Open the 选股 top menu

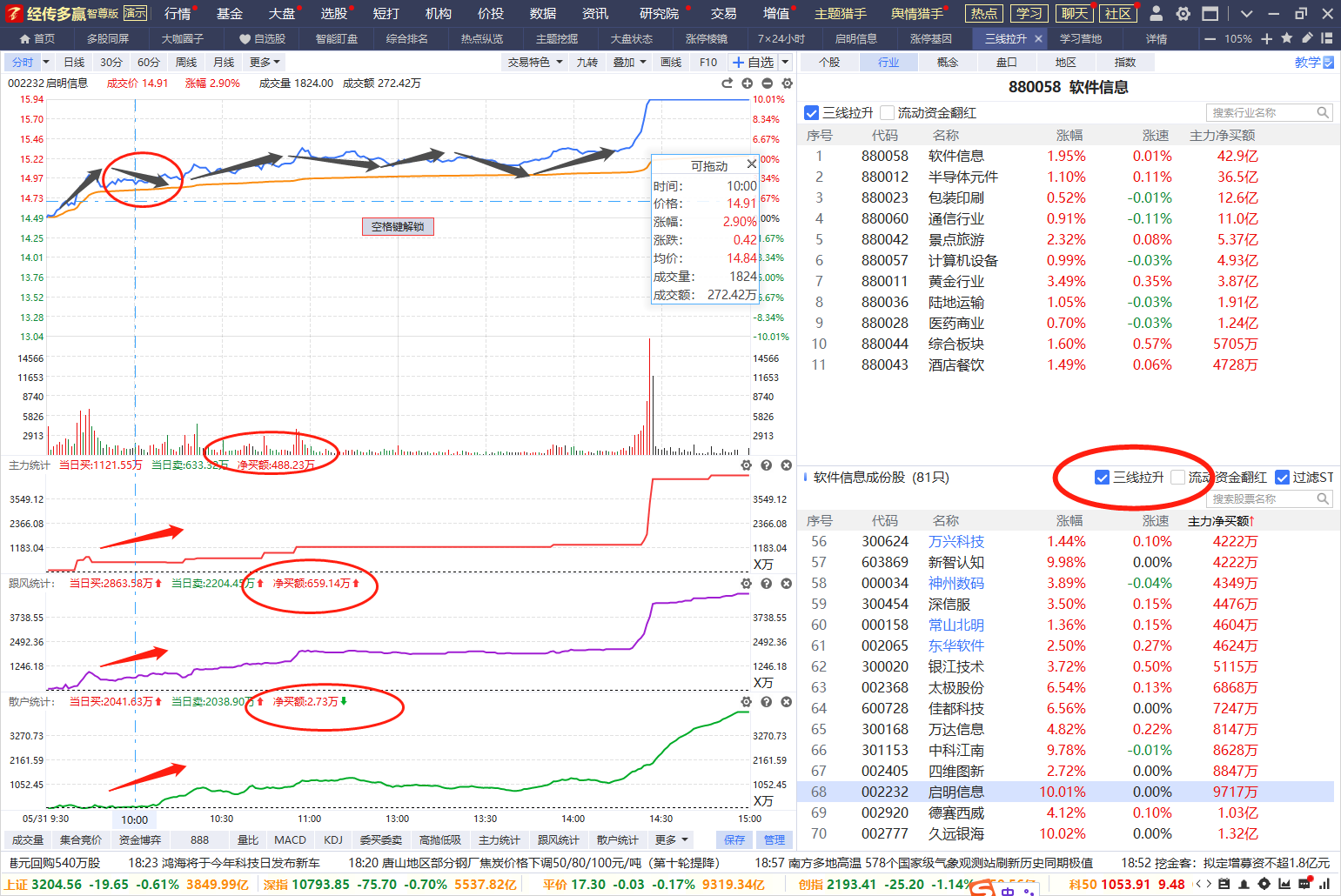(334, 13)
